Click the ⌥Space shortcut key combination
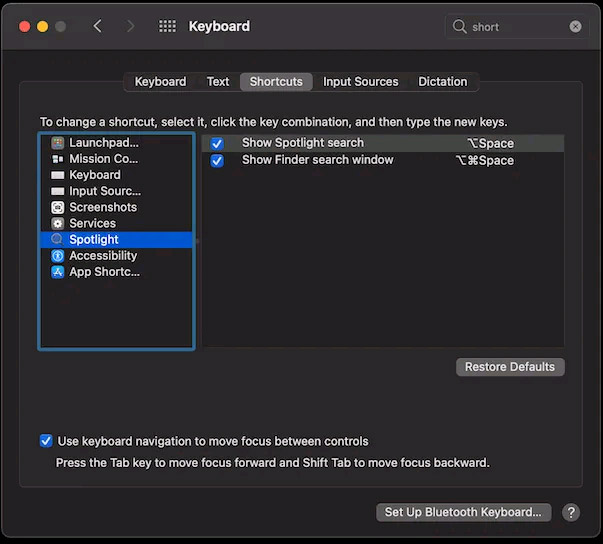603x544 pixels. 490,144
